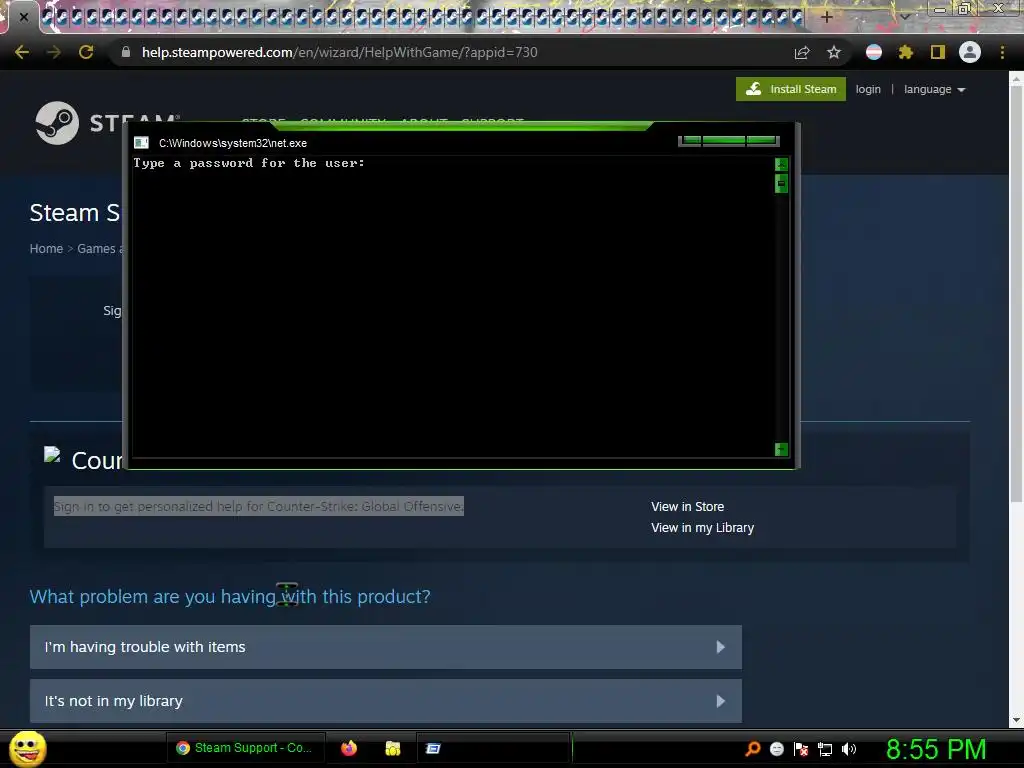Click the page scrollbar down arrow
The width and height of the screenshot is (1024, 768).
(1016, 720)
